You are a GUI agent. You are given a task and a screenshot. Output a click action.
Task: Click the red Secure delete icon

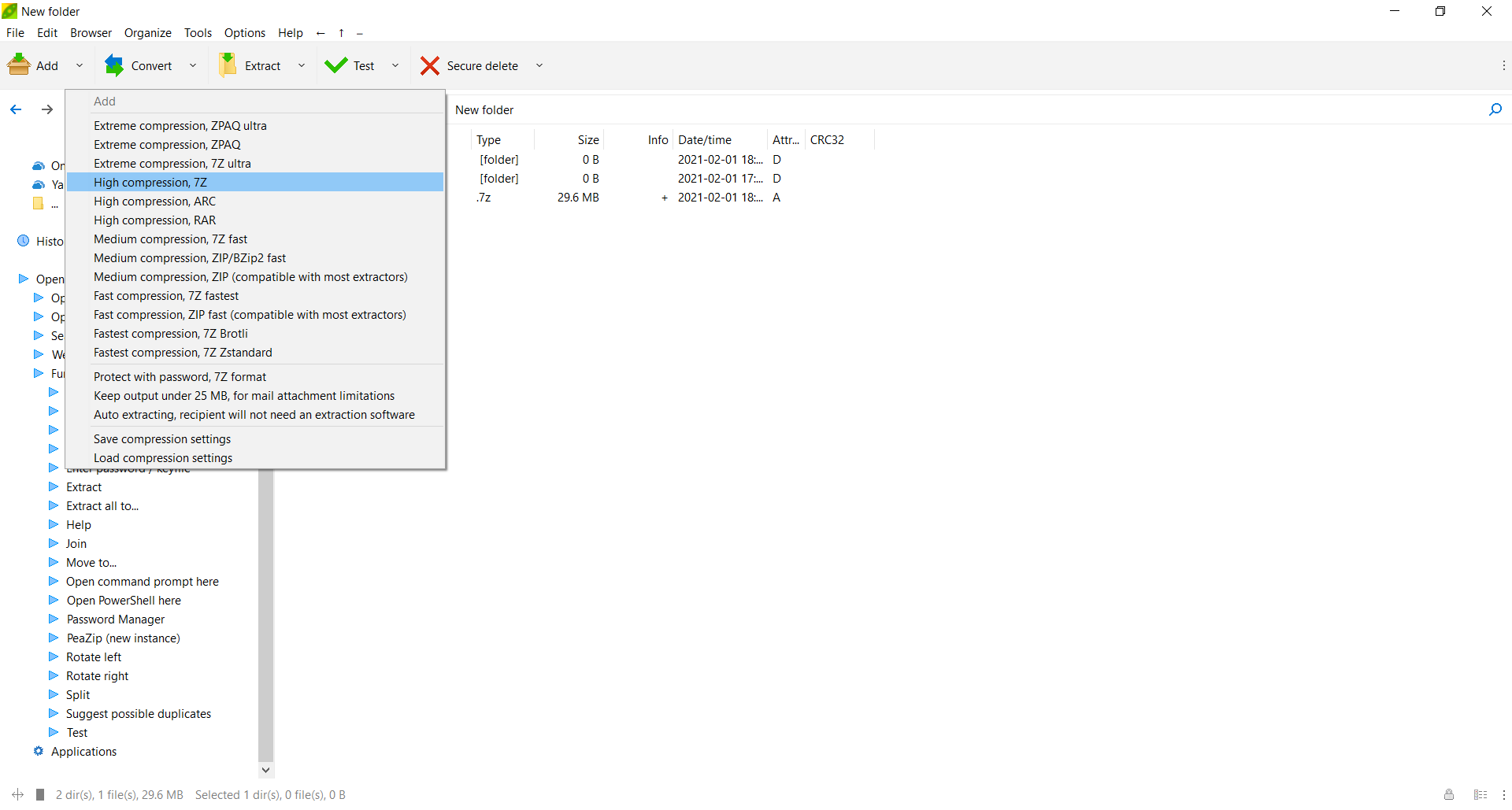429,65
